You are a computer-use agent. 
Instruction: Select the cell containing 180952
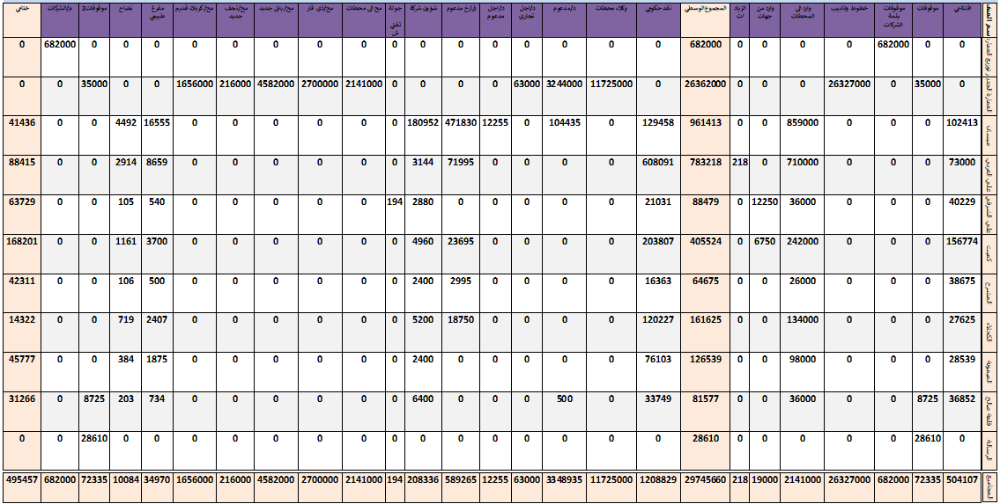(423, 135)
